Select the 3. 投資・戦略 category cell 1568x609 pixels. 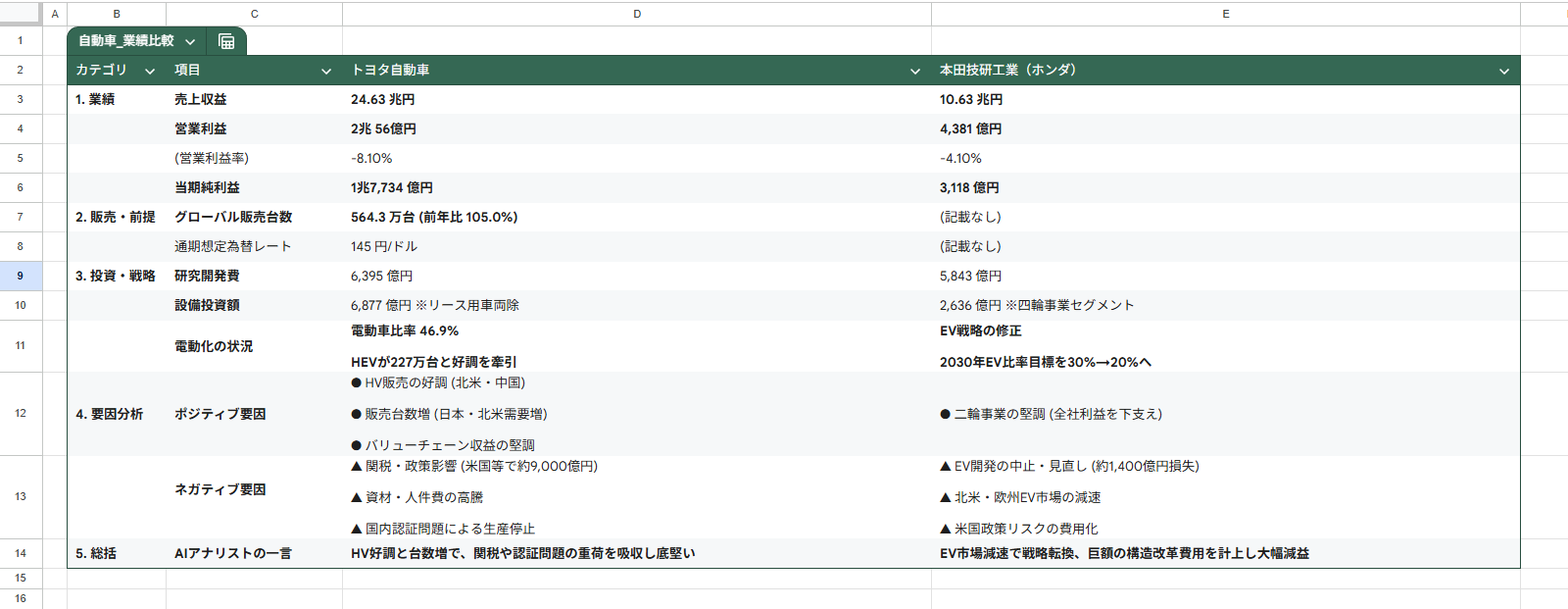(116, 276)
